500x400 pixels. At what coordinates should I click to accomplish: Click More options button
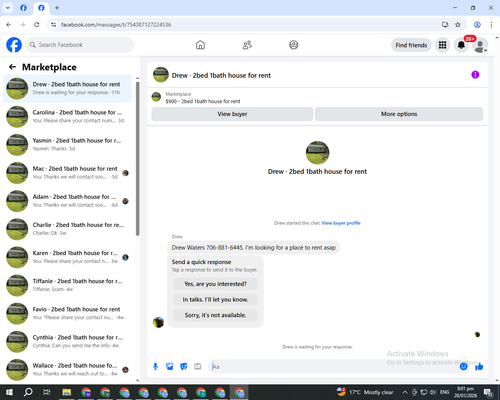tap(399, 114)
